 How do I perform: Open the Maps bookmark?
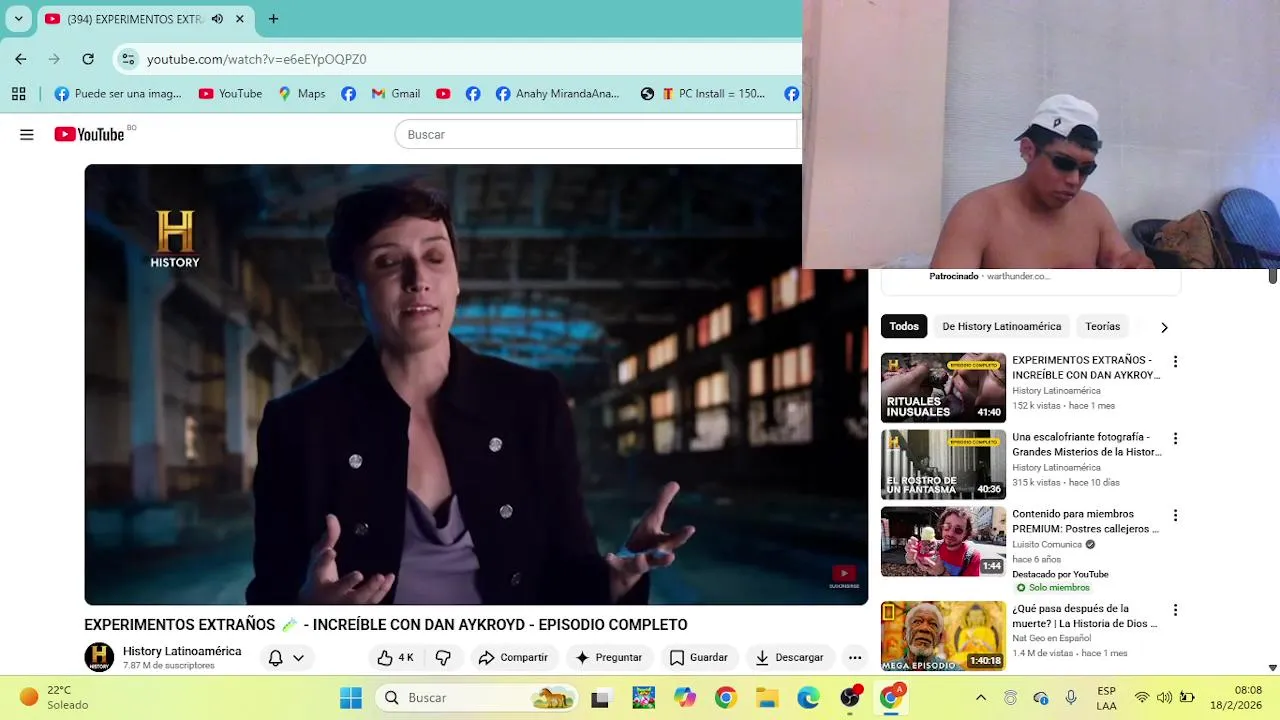click(x=301, y=94)
